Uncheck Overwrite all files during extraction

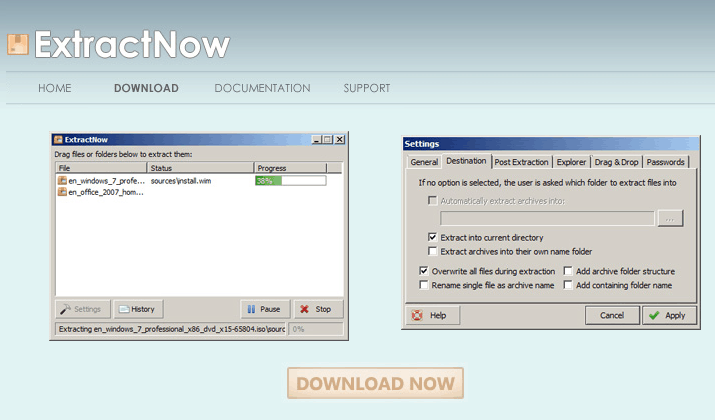point(424,271)
